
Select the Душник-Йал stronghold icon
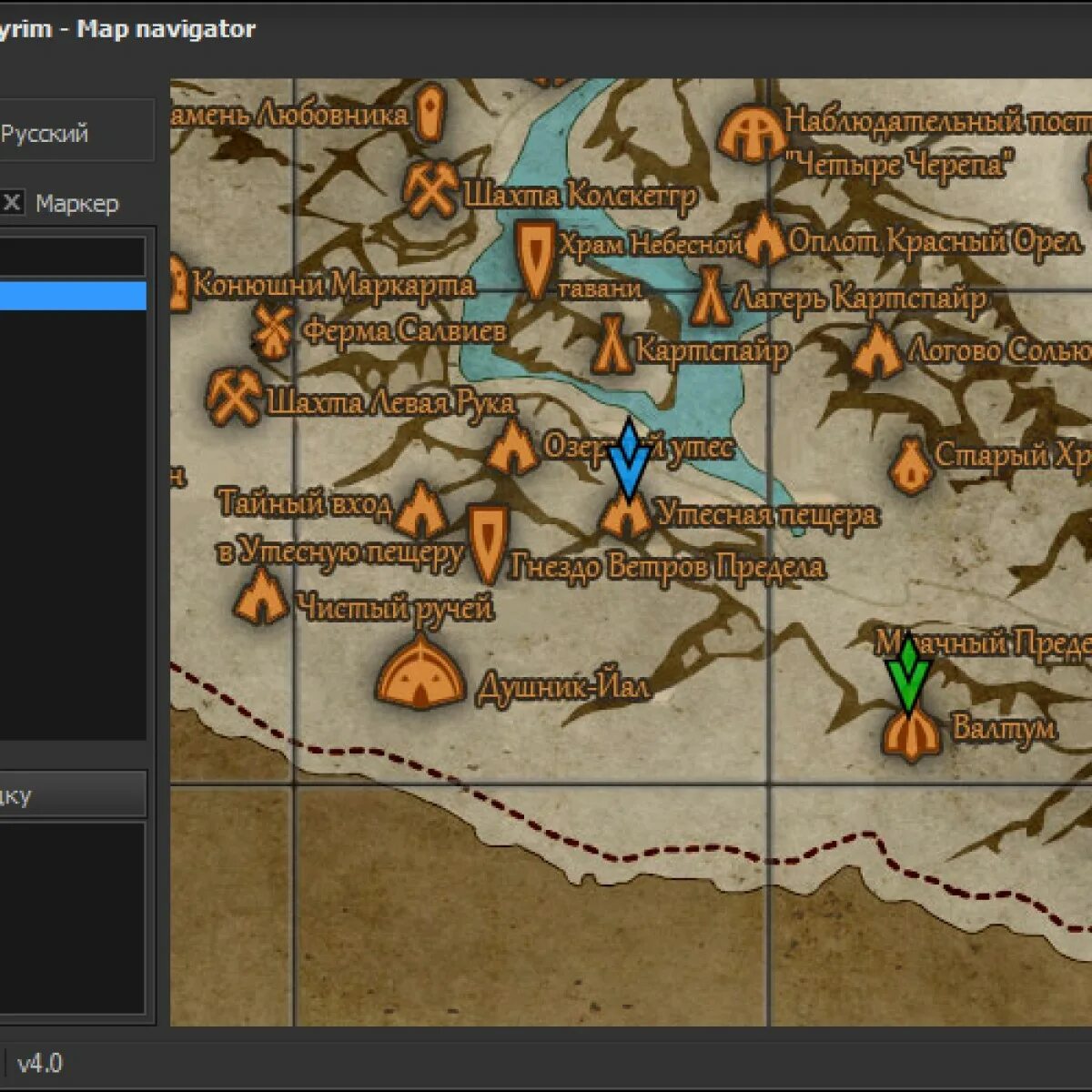pyautogui.click(x=421, y=672)
